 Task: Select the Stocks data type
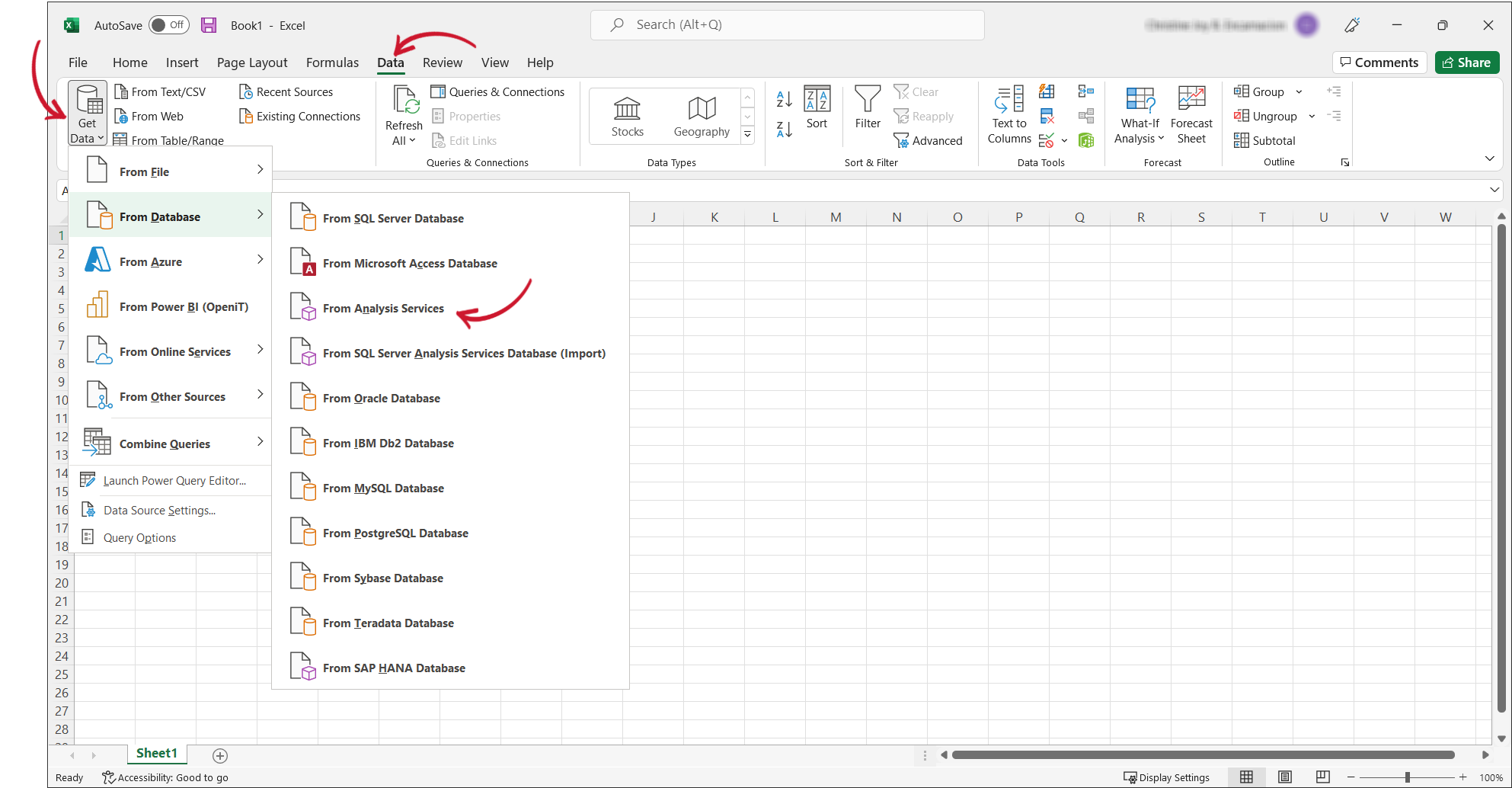coord(627,114)
